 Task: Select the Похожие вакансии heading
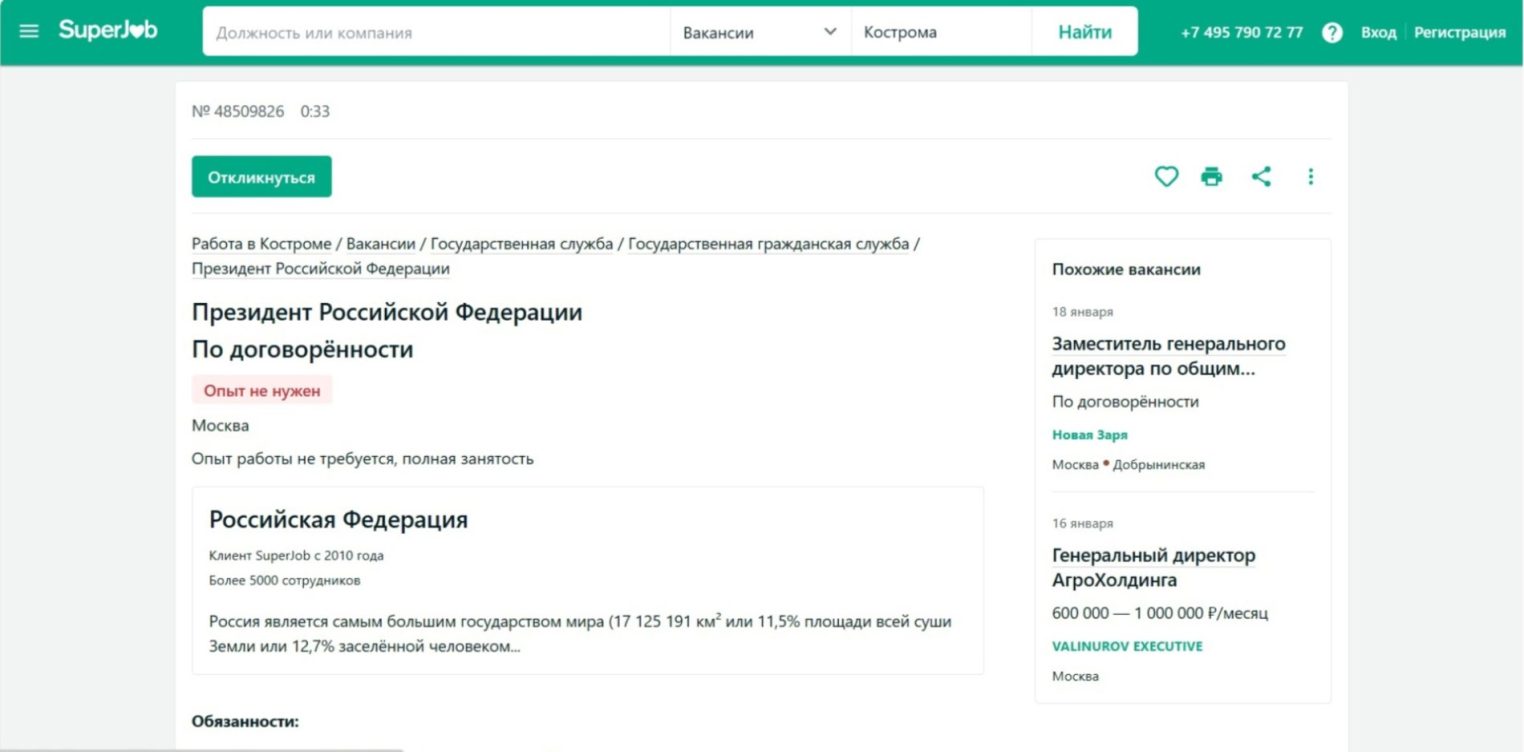[1126, 269]
